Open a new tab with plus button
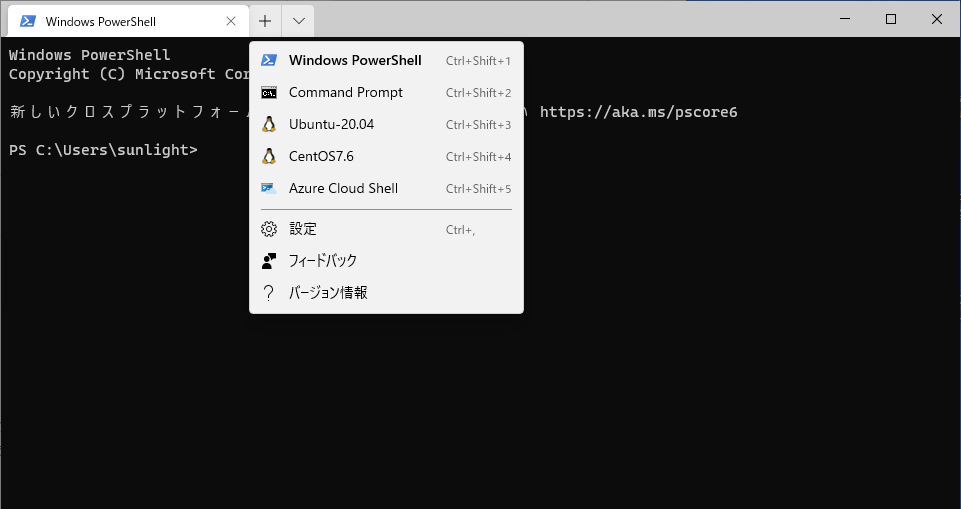 265,21
